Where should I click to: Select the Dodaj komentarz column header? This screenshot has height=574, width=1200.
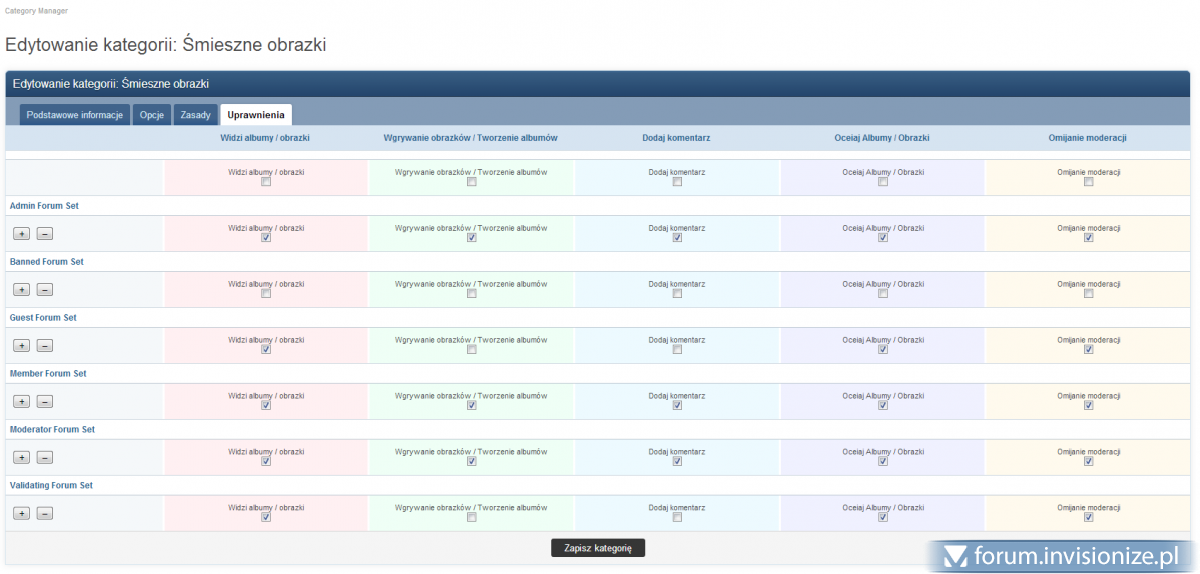(x=676, y=138)
